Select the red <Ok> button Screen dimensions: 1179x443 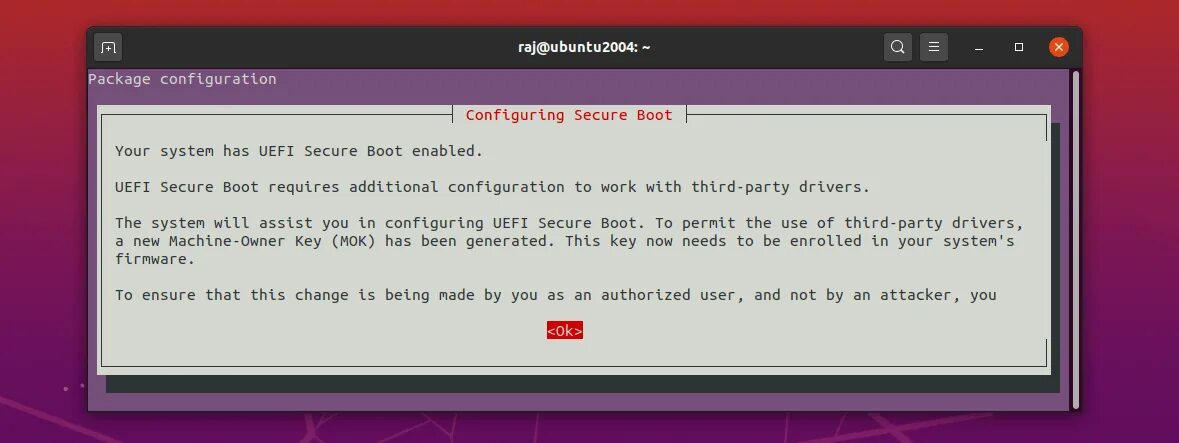pyautogui.click(x=565, y=331)
